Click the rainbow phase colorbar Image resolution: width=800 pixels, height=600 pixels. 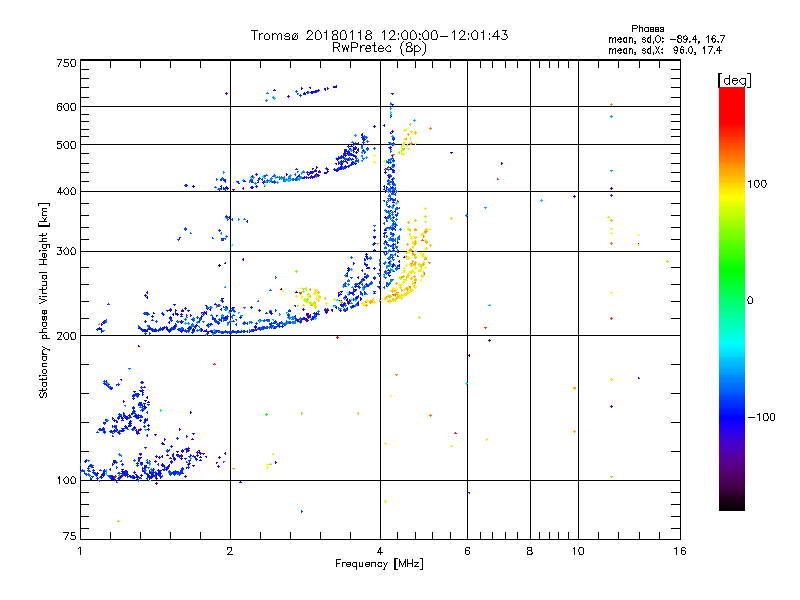click(x=732, y=298)
